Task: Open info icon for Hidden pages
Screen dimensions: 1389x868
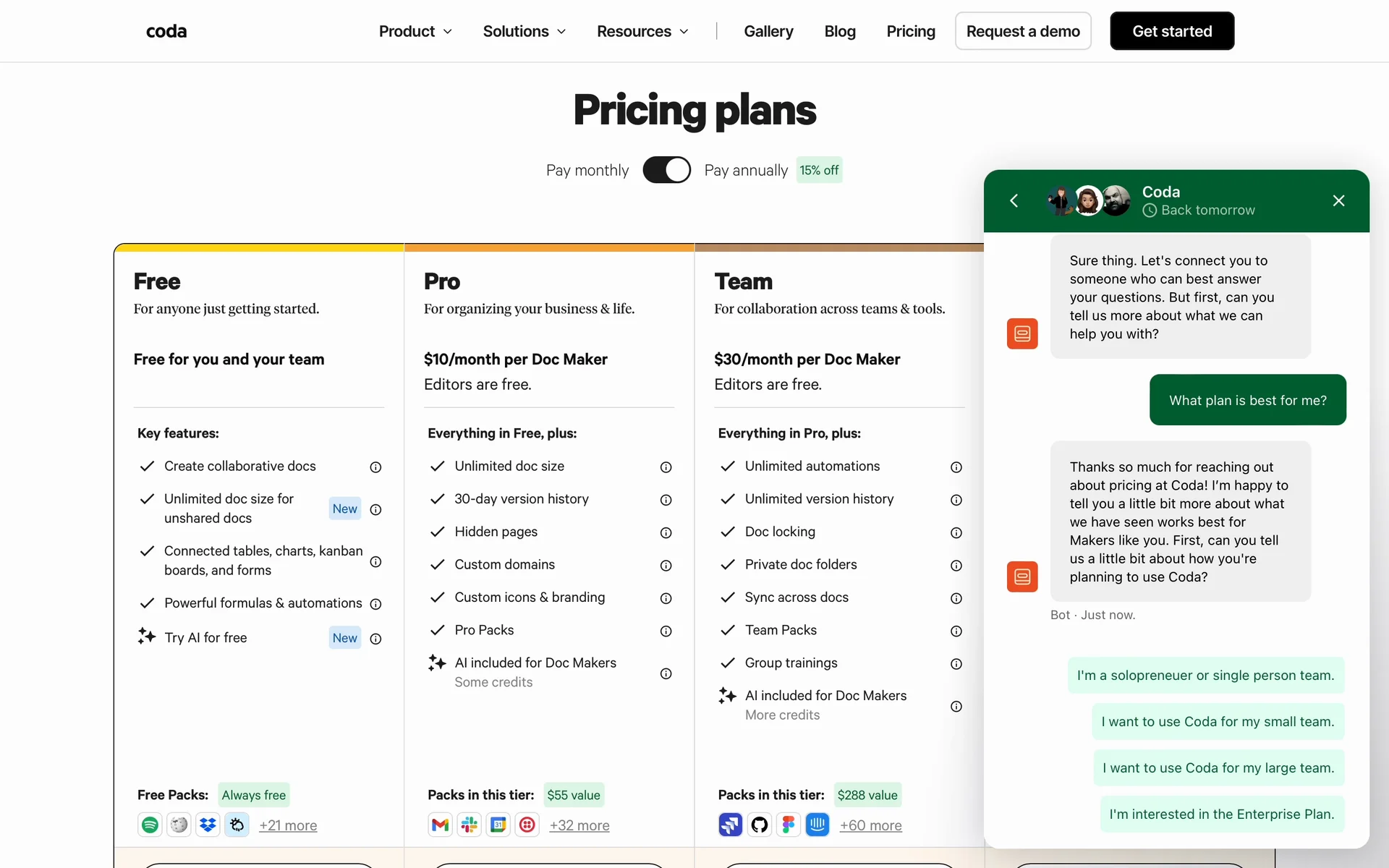Action: tap(666, 533)
